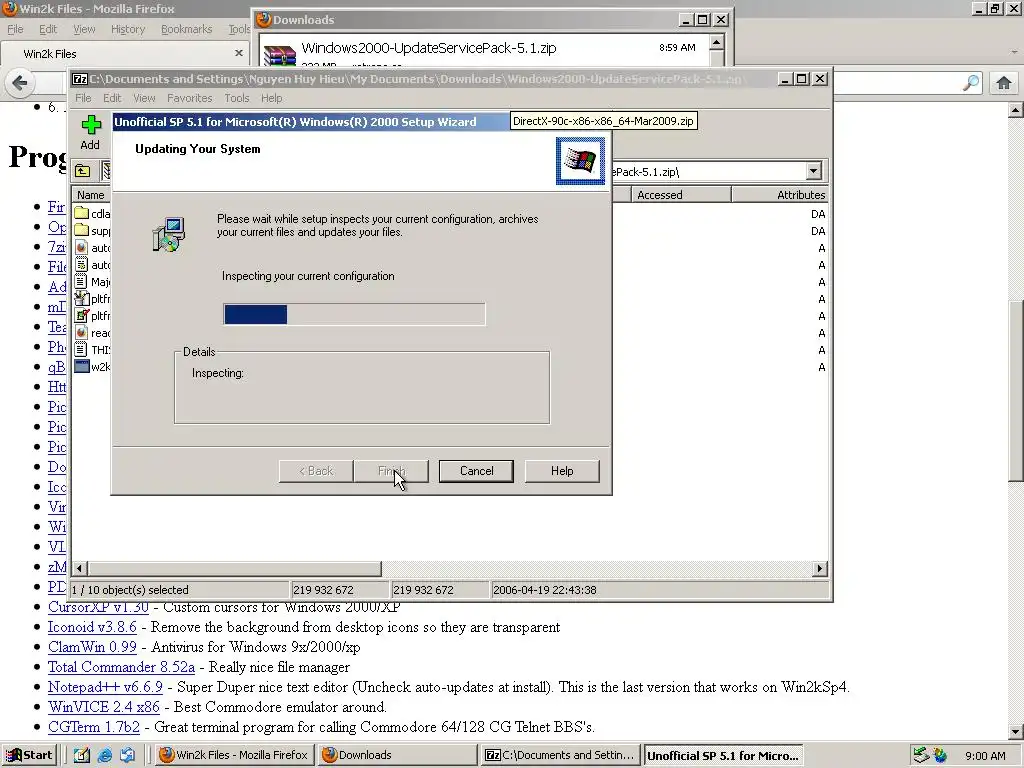Open the CGTerm 1.7b2 link
The width and height of the screenshot is (1024, 768).
click(x=93, y=727)
